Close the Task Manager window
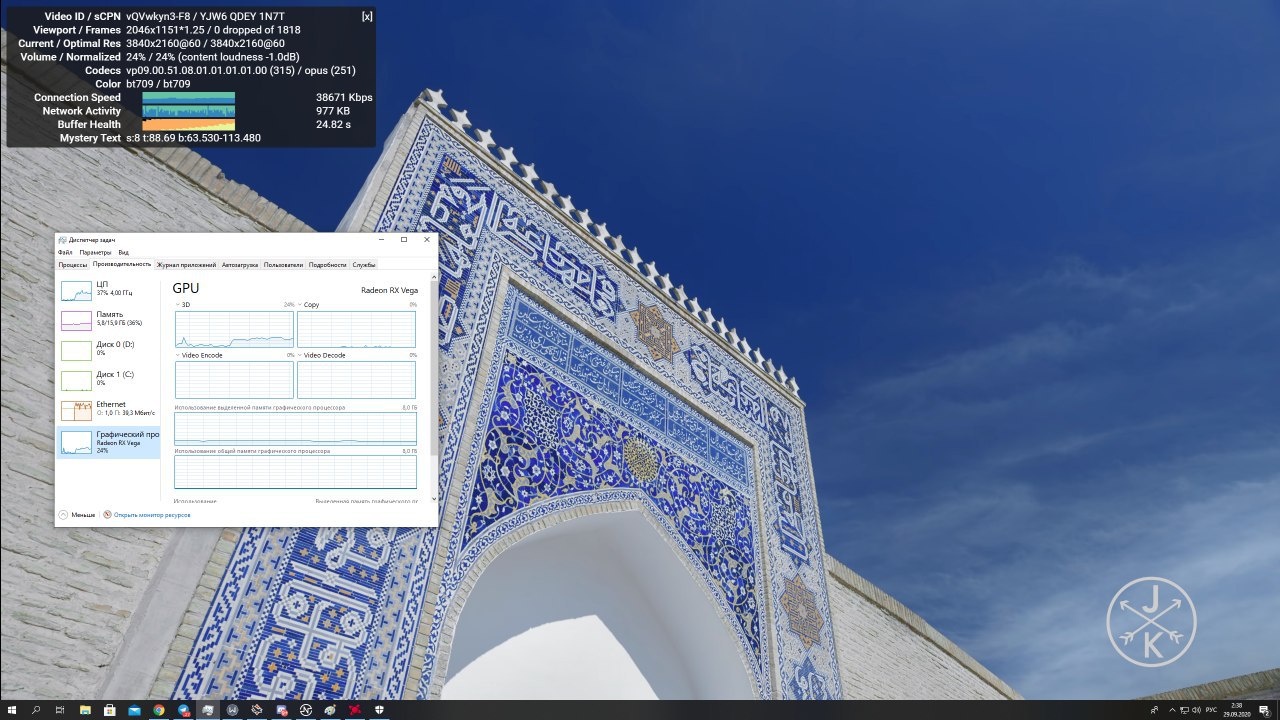Viewport: 1280px width, 720px height. point(427,240)
